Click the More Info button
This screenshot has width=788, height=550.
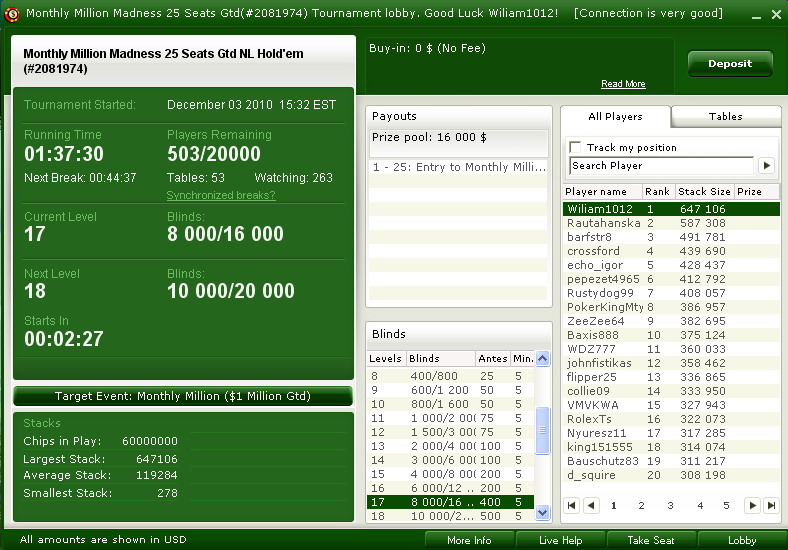coord(469,540)
